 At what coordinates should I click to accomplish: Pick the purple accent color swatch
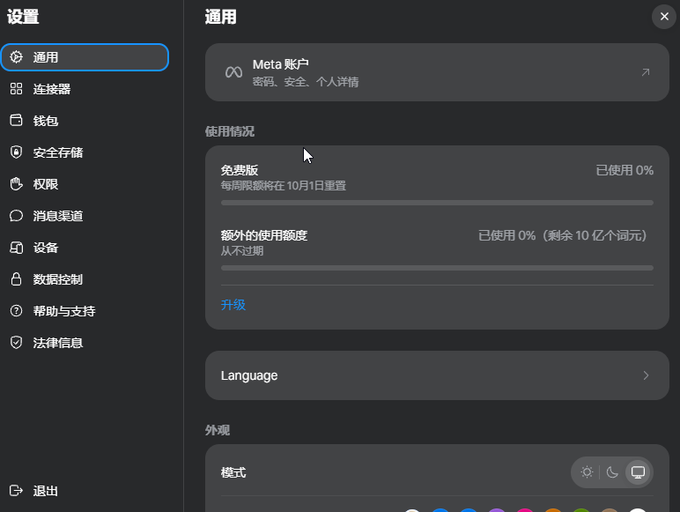click(497, 510)
